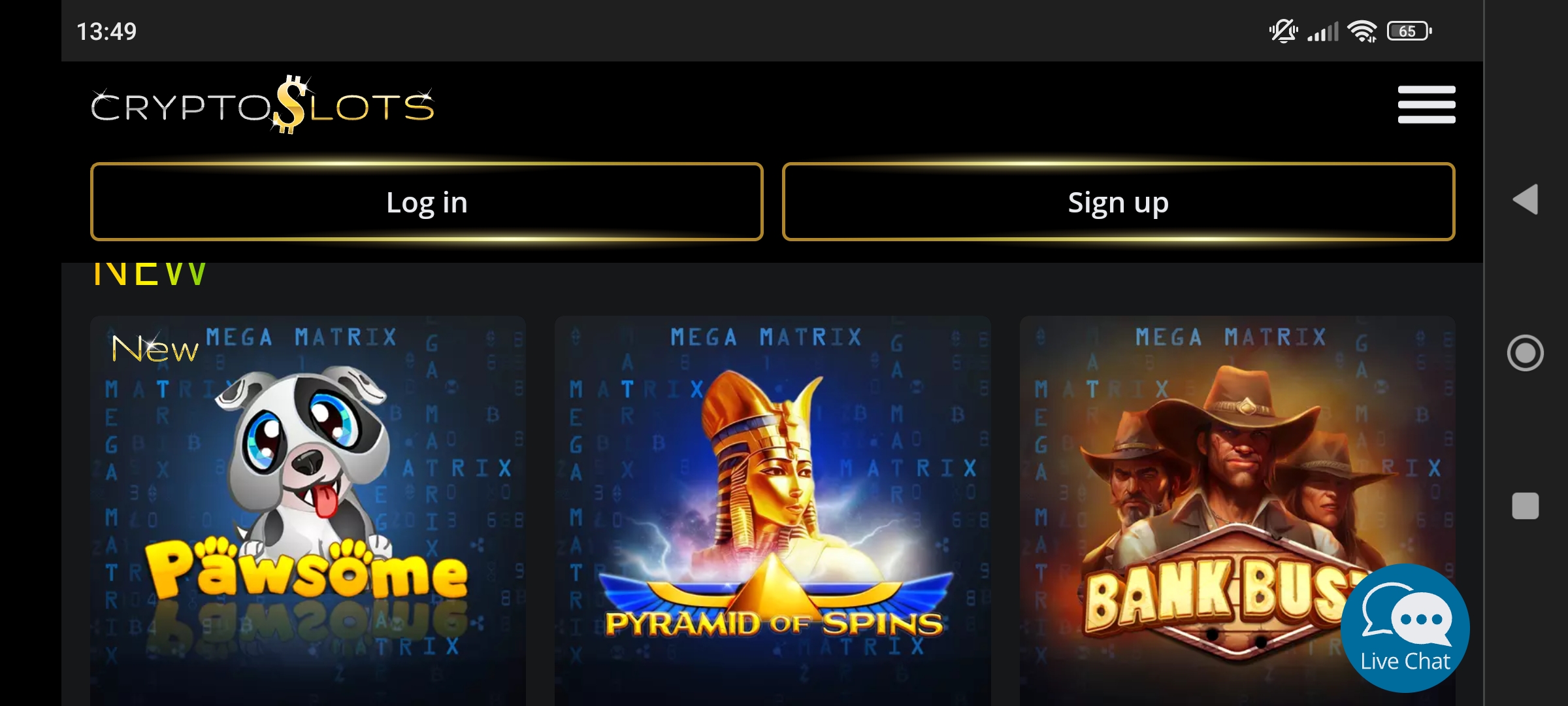Tap the Wi-Fi status icon

(x=1362, y=31)
